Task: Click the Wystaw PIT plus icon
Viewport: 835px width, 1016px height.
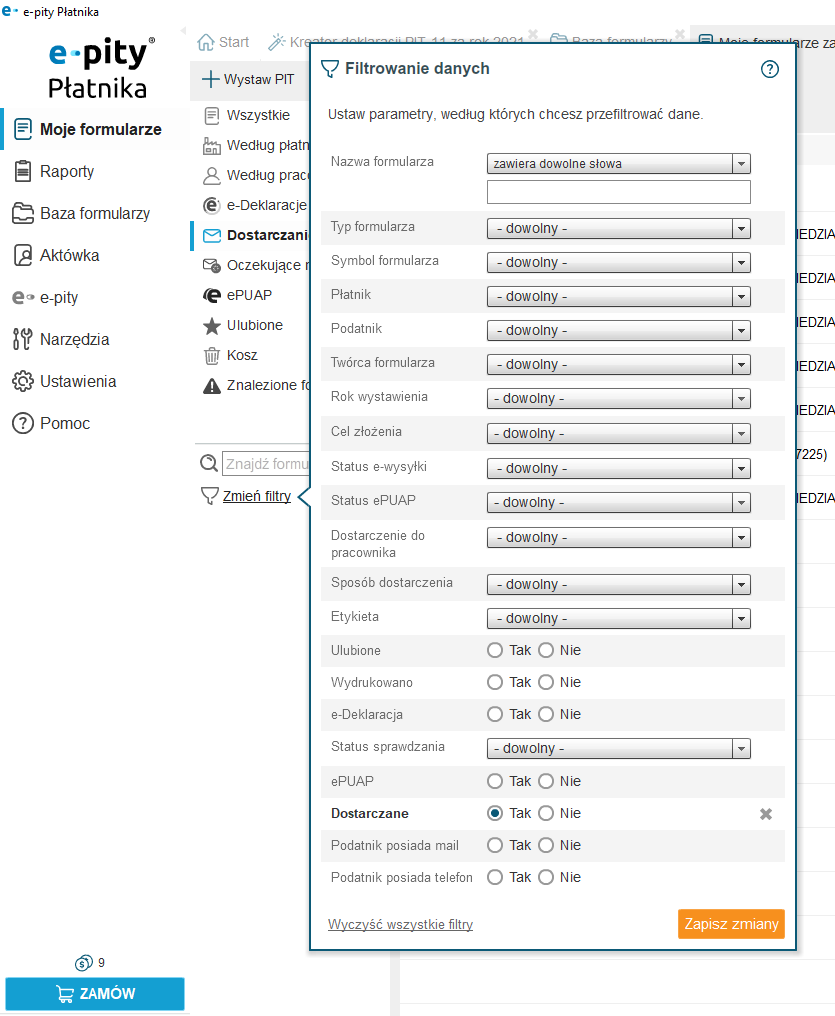Action: click(211, 79)
